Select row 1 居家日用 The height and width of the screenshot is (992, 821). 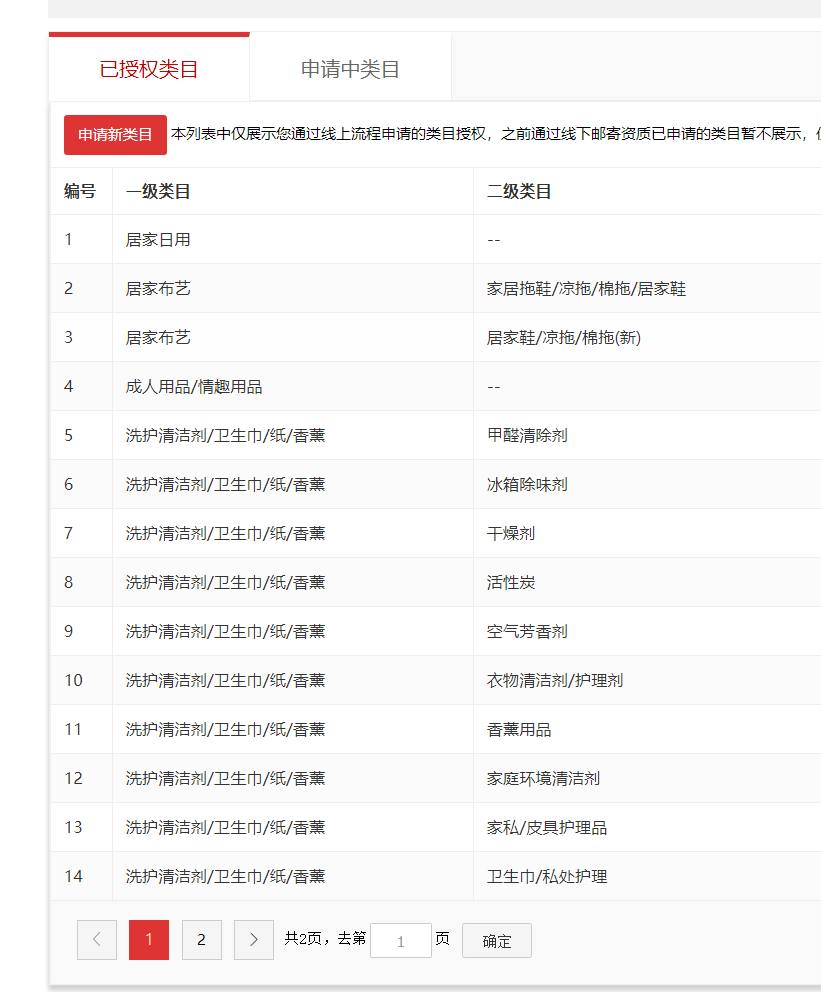[158, 240]
